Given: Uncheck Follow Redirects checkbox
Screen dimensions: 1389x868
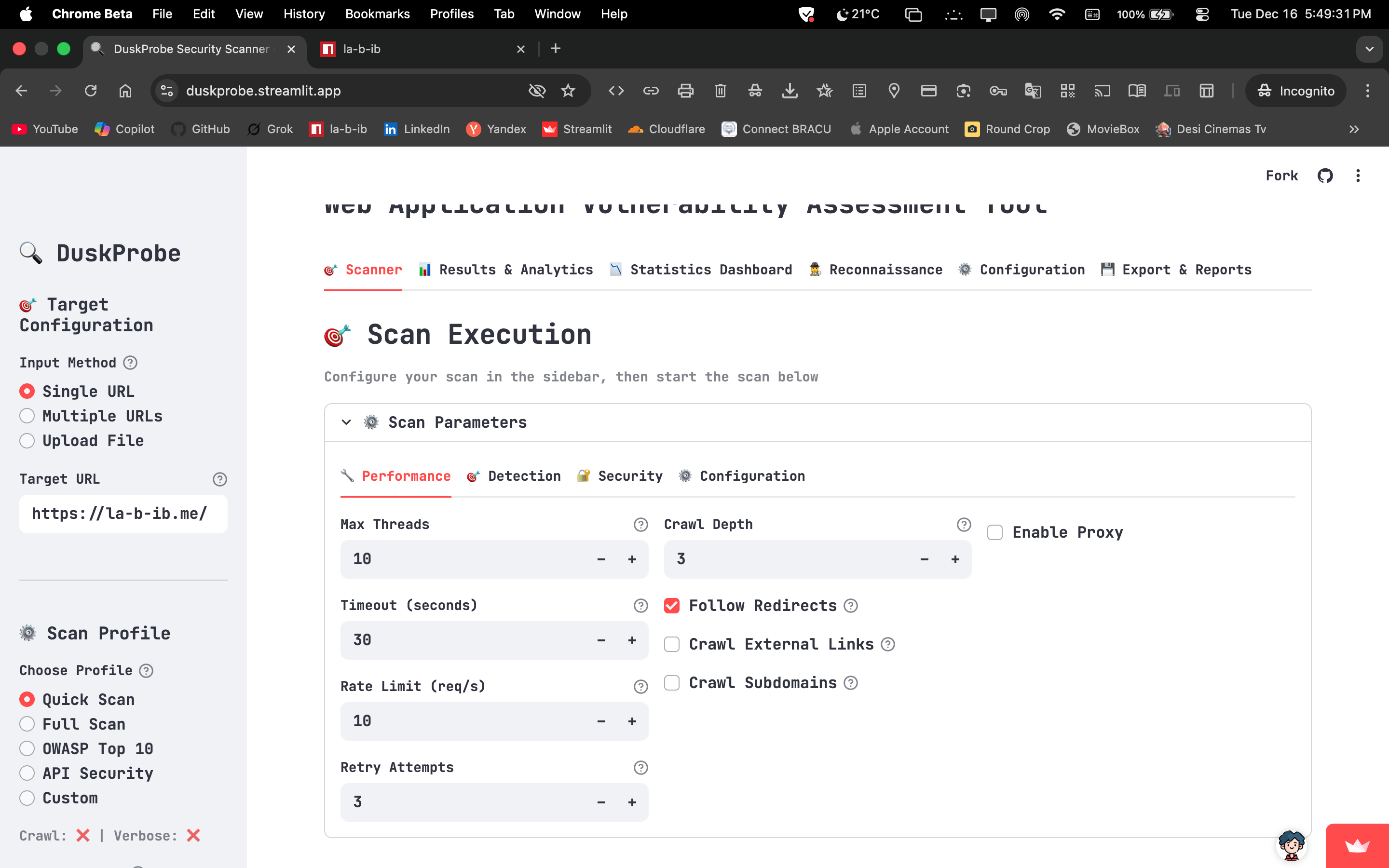Looking at the screenshot, I should pyautogui.click(x=671, y=606).
